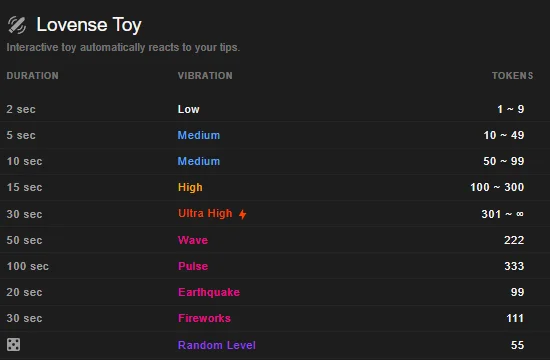Select the Earthquake vibration pattern
The image size is (550, 360).
coord(209,292)
